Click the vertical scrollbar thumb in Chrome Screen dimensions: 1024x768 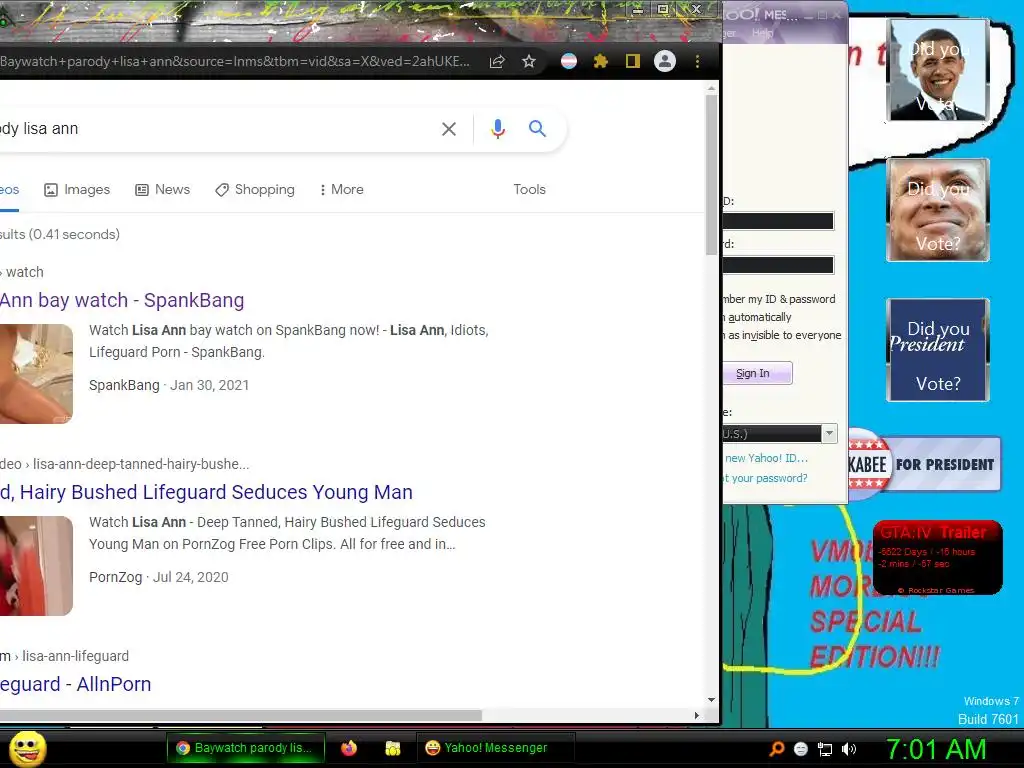(711, 175)
